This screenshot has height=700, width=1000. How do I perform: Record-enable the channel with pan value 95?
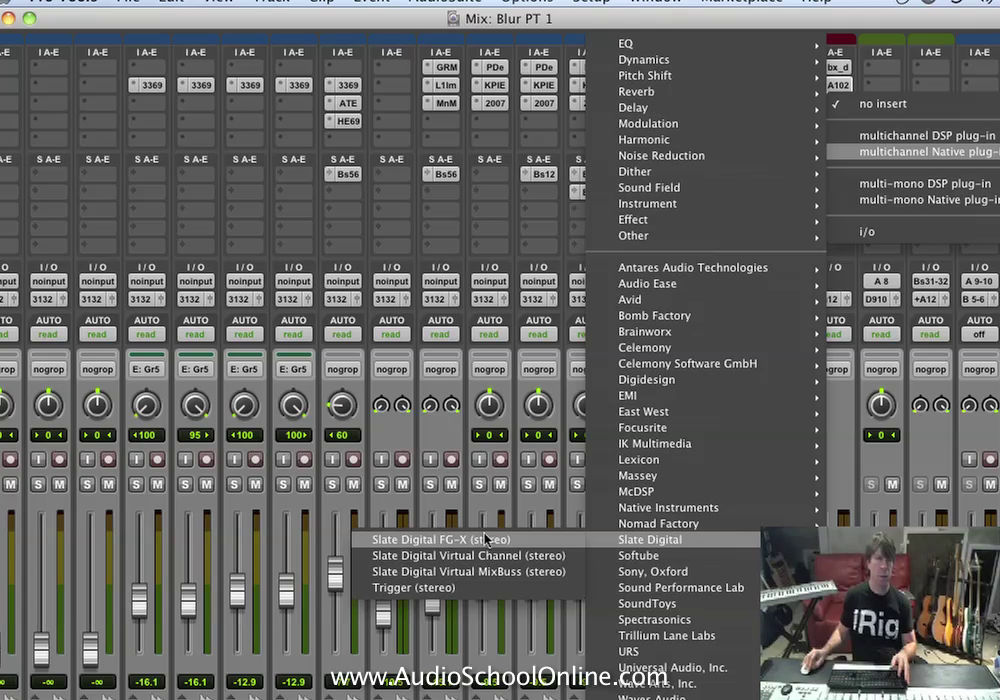tap(207, 459)
